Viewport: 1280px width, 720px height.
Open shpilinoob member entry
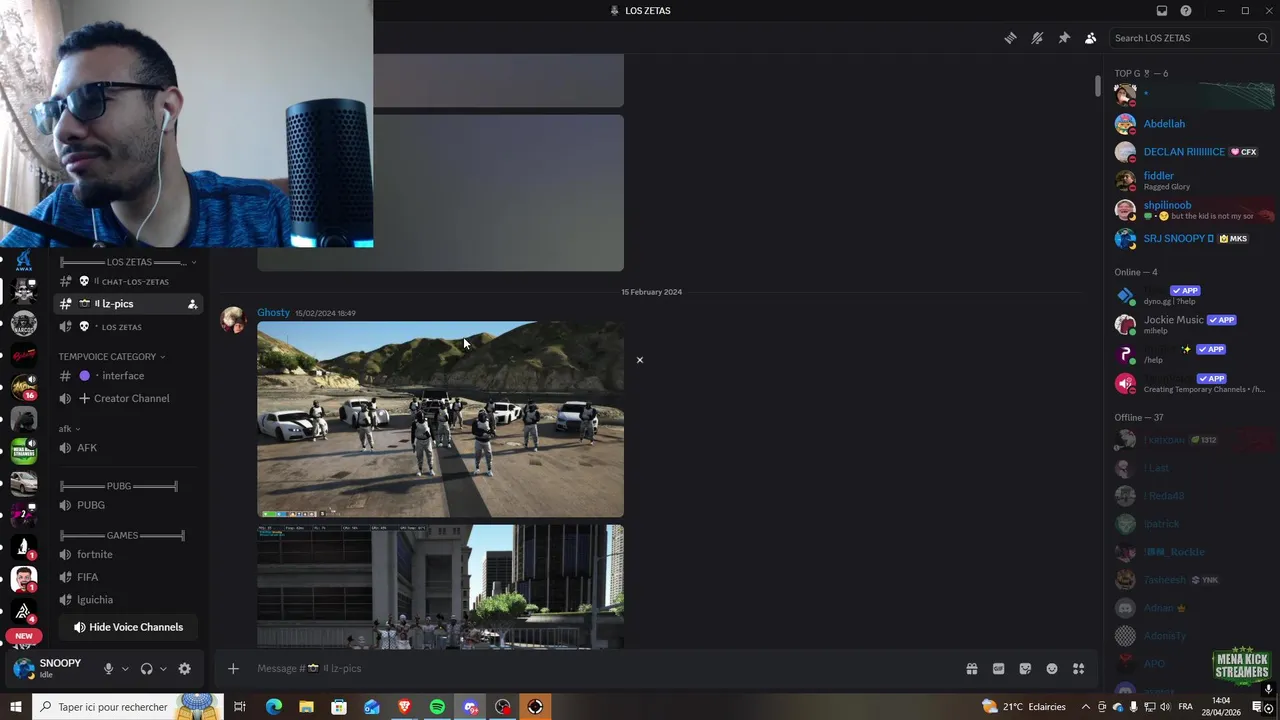click(1192, 210)
